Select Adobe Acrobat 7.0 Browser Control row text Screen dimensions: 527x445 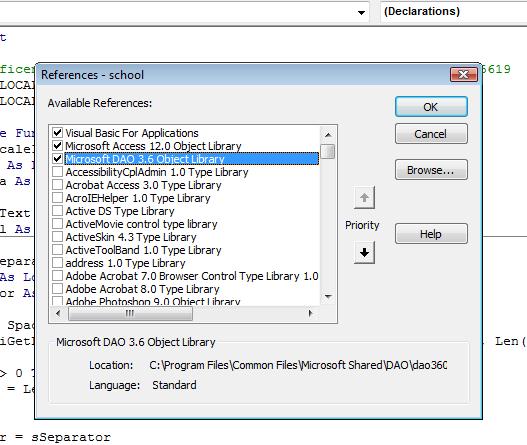[x=192, y=276]
